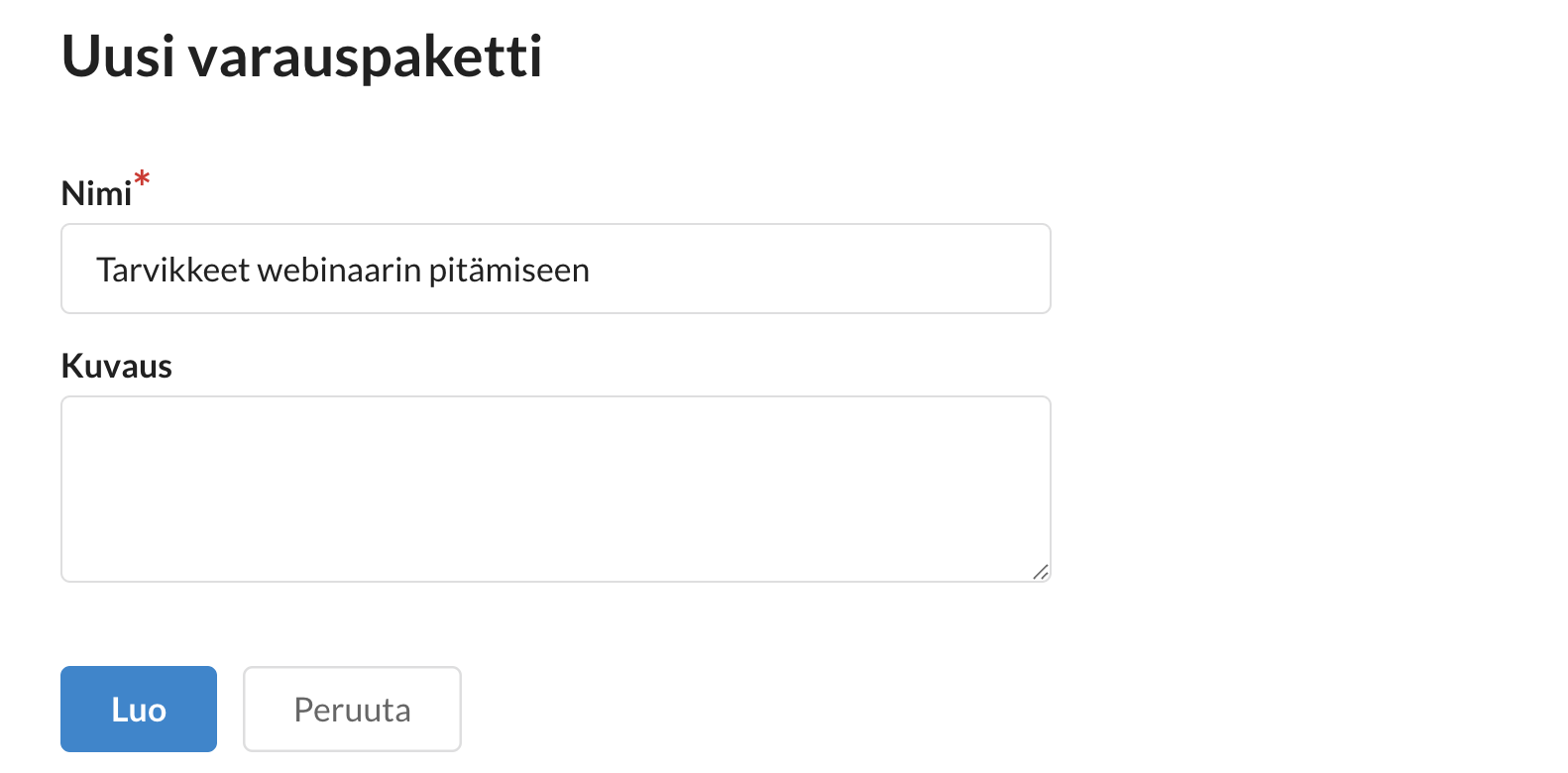Place cursor before "Tarvikkeet" in Nimi field

pyautogui.click(x=96, y=271)
